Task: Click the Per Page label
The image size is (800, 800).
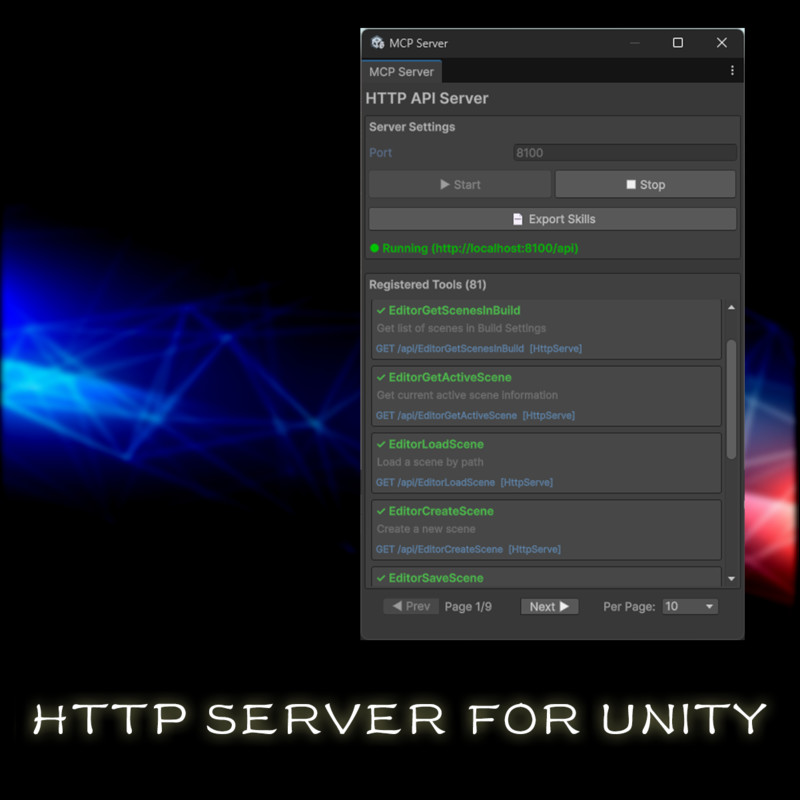Action: click(629, 607)
